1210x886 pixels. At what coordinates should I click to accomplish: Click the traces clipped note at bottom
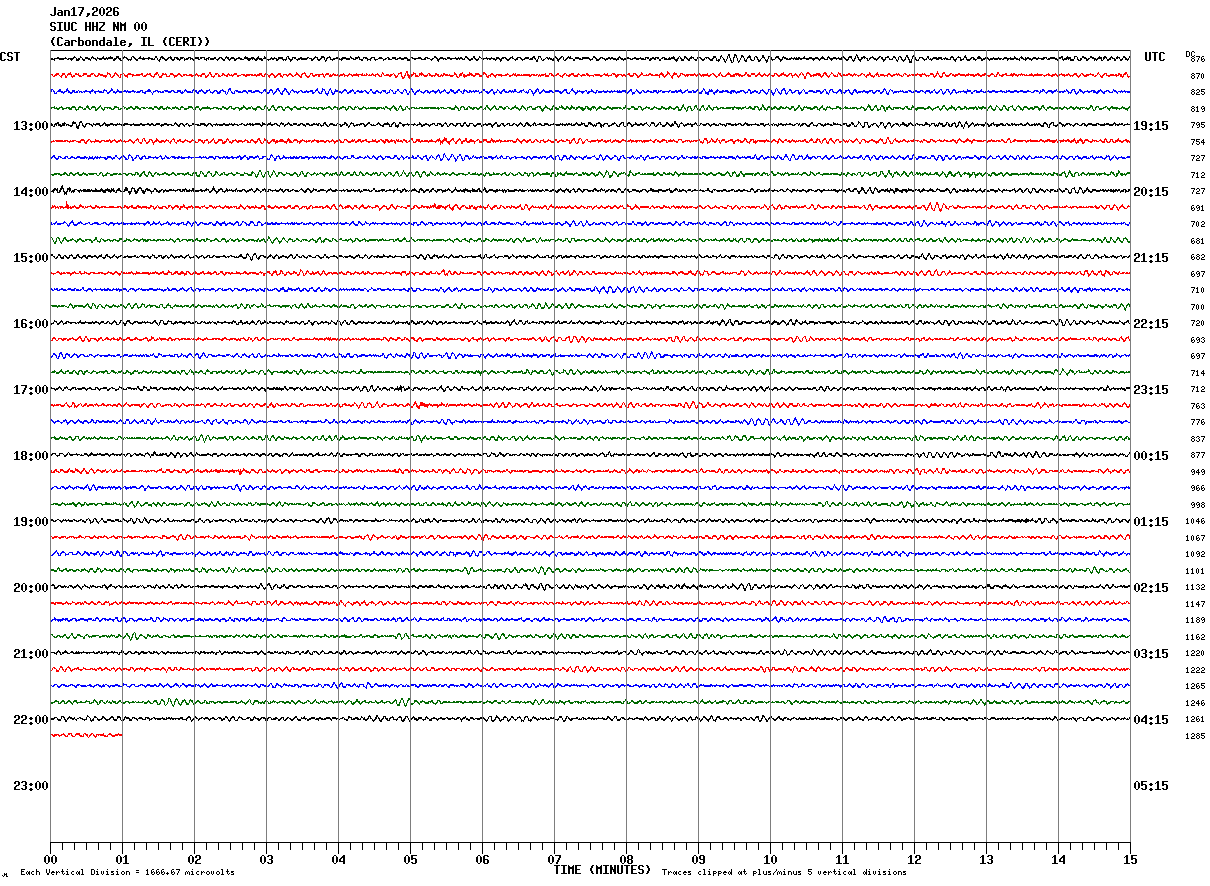pyautogui.click(x=784, y=873)
